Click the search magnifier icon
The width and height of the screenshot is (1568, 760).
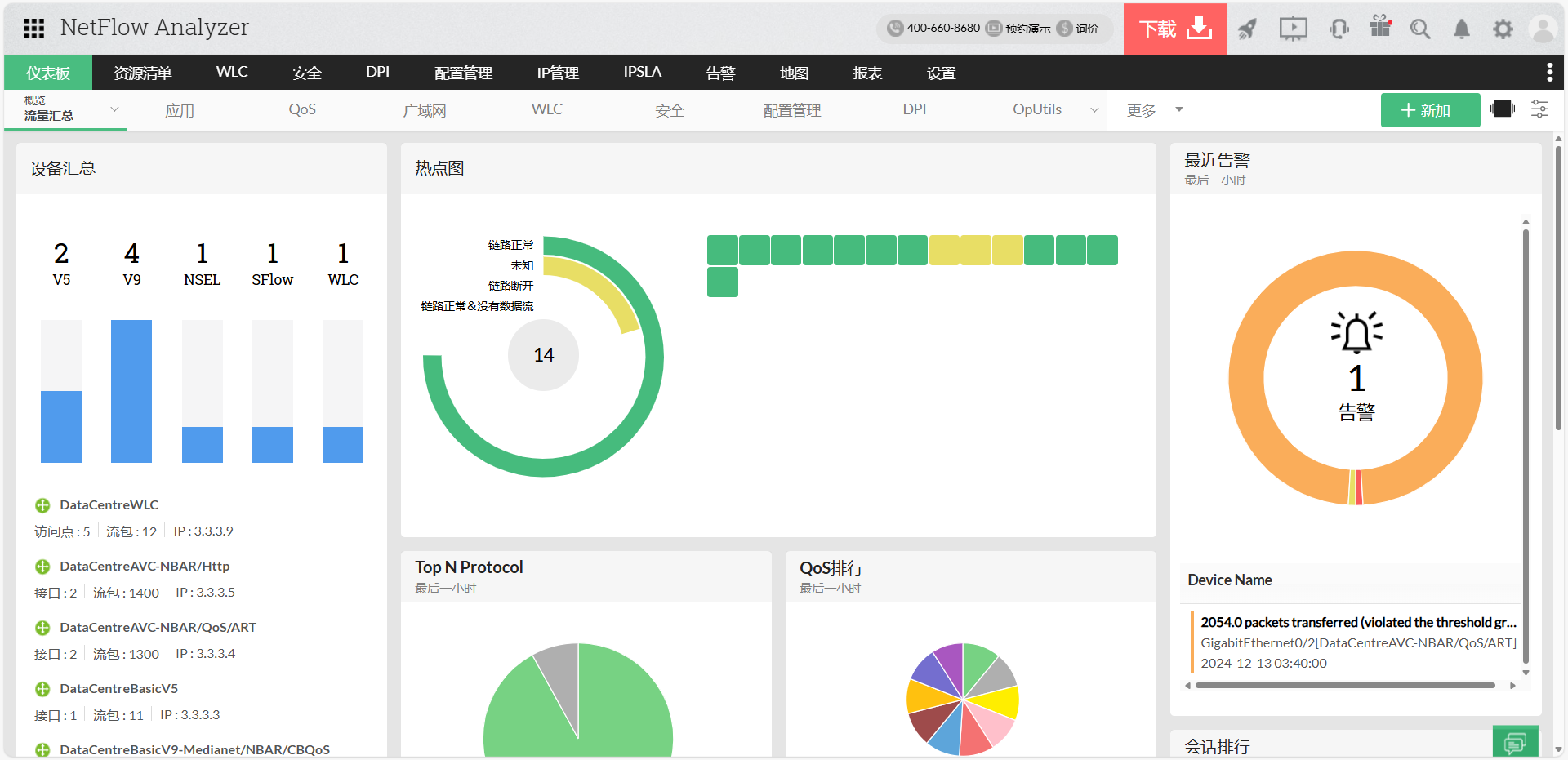[x=1420, y=29]
